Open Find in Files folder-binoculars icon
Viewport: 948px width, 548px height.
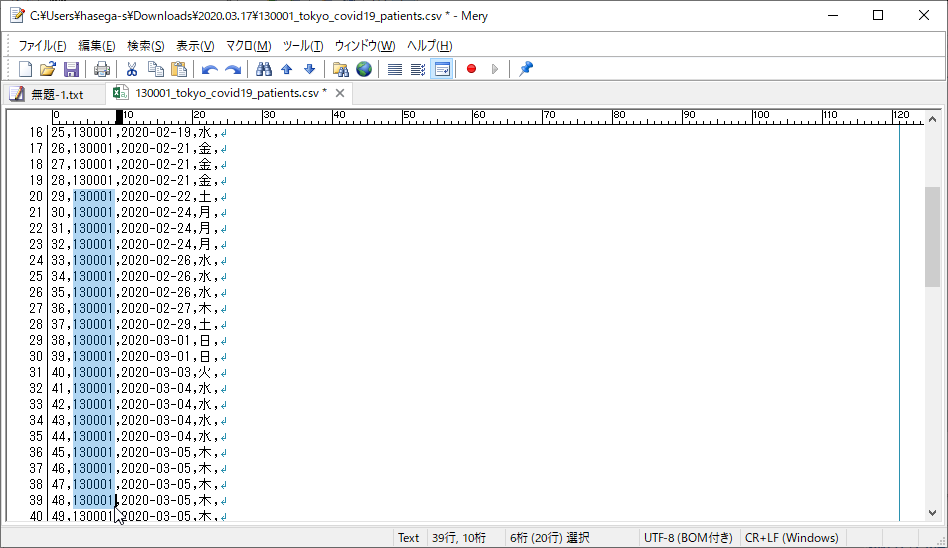(x=340, y=69)
